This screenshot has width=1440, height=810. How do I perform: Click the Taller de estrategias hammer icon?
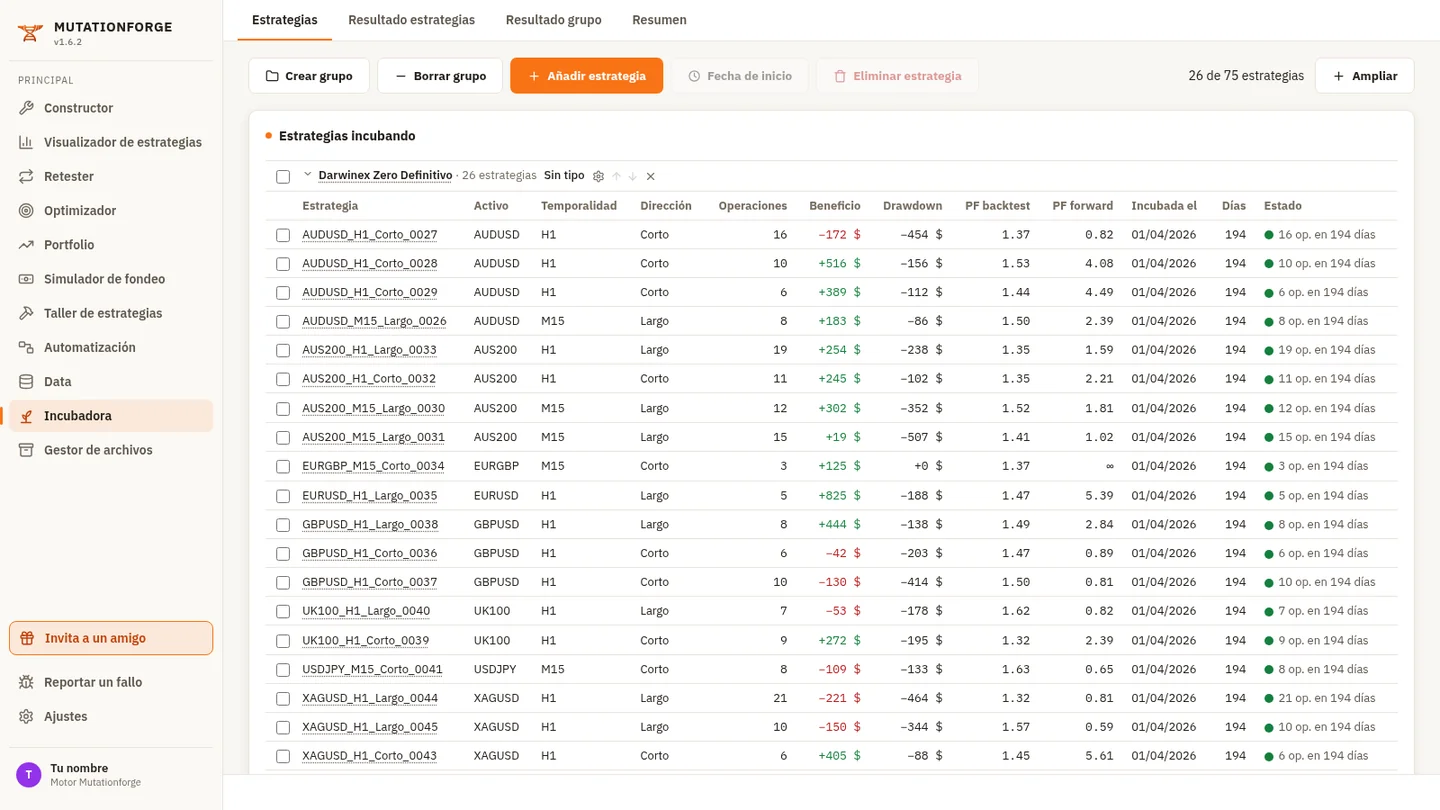(26, 313)
